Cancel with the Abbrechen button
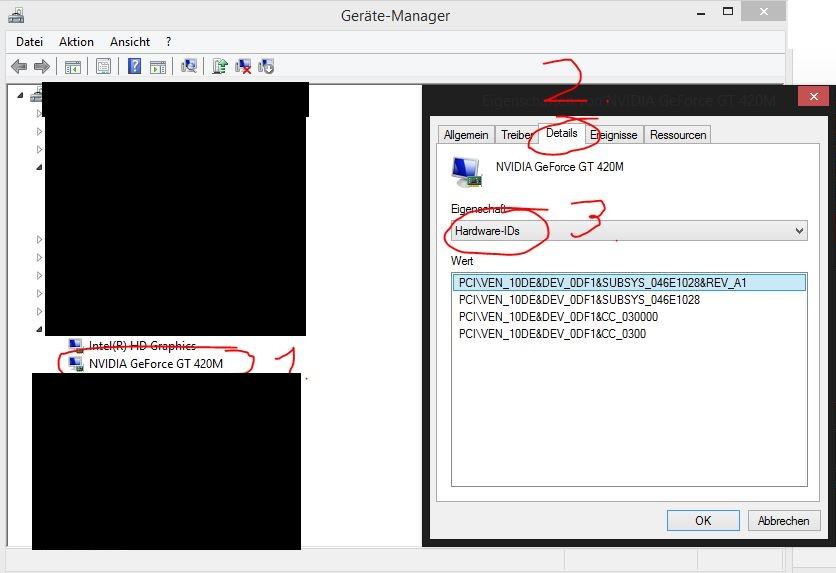This screenshot has width=836, height=573. [784, 521]
